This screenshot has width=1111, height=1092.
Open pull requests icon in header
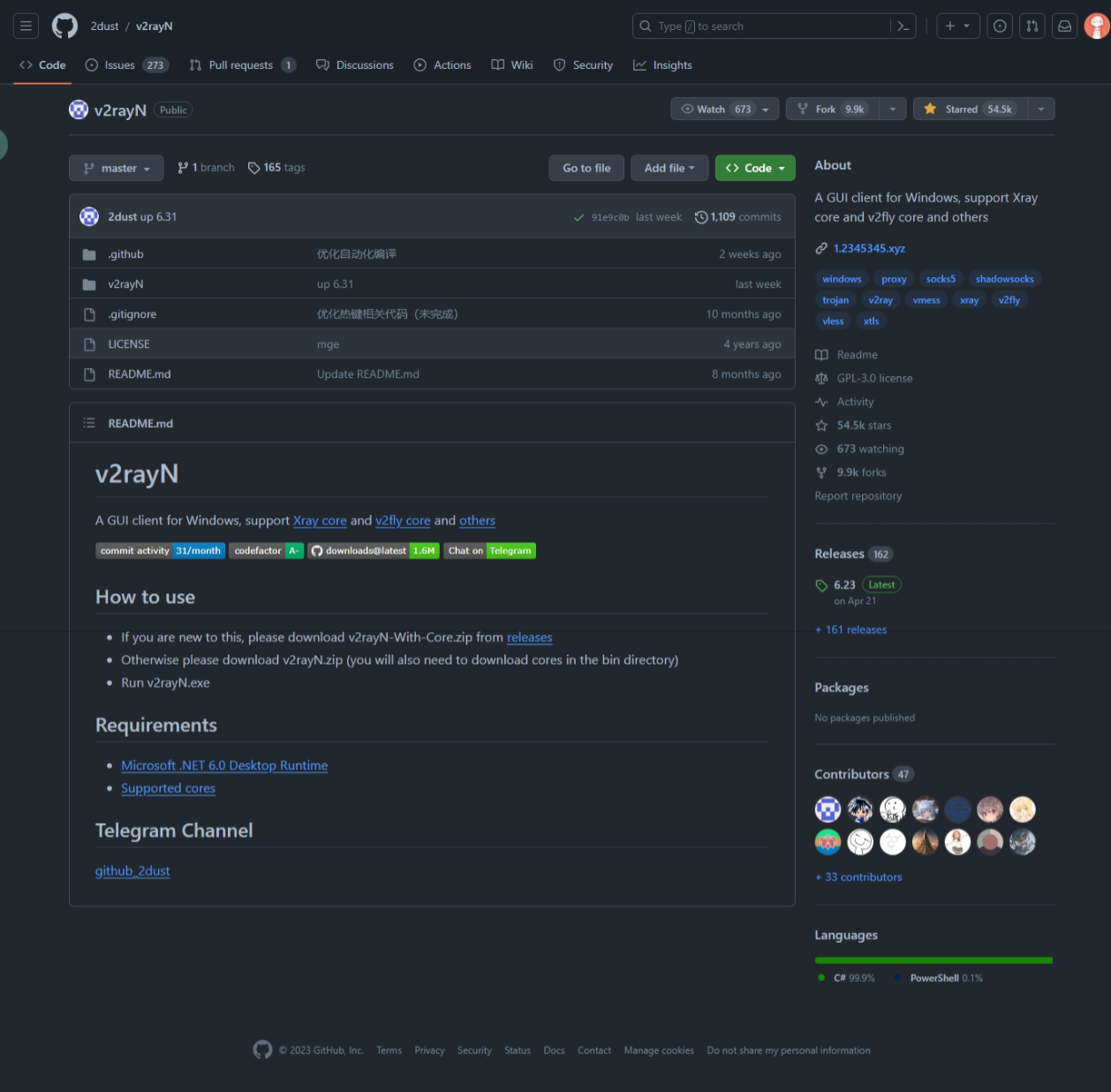1032,26
